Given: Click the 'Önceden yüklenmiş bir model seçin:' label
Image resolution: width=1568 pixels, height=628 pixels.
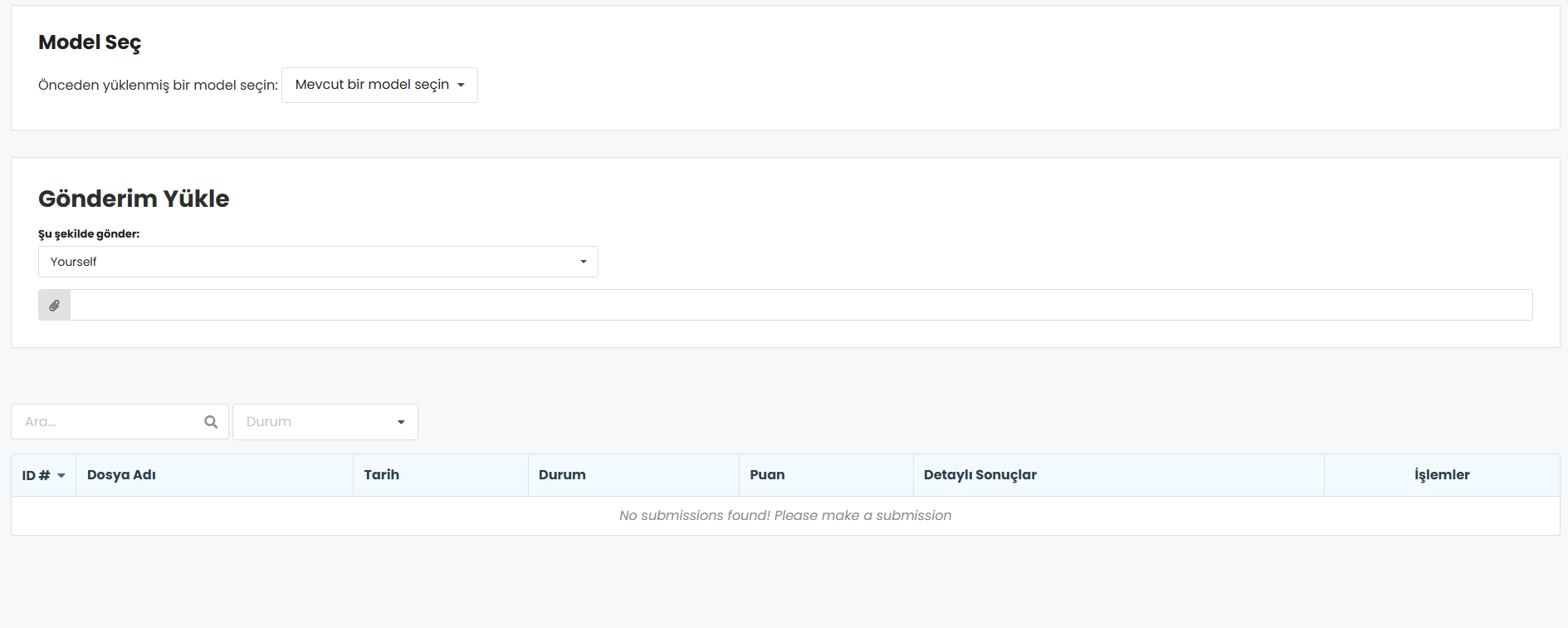Looking at the screenshot, I should [158, 86].
